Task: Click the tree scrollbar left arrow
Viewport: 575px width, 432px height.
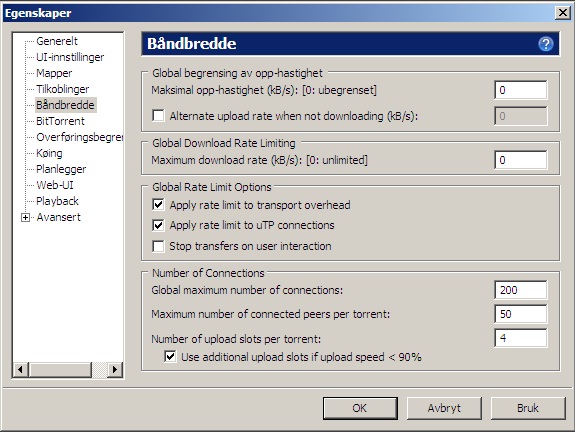Action: tap(21, 369)
